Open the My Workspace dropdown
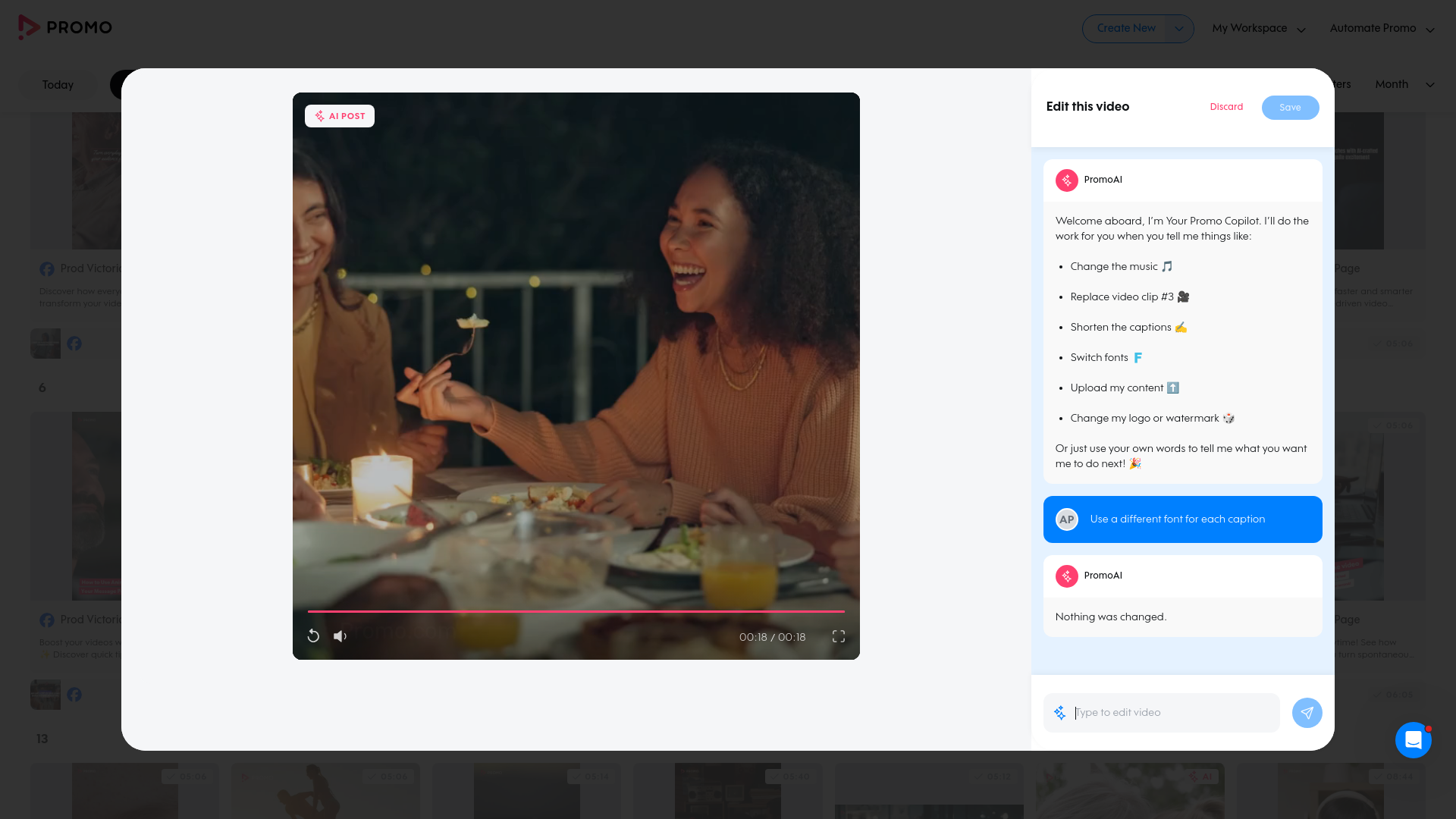The image size is (1456, 819). pos(1259,29)
